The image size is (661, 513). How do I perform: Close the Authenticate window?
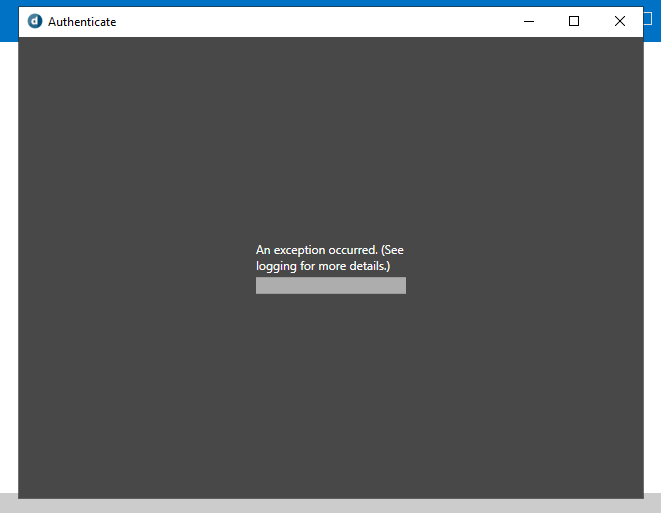point(620,21)
